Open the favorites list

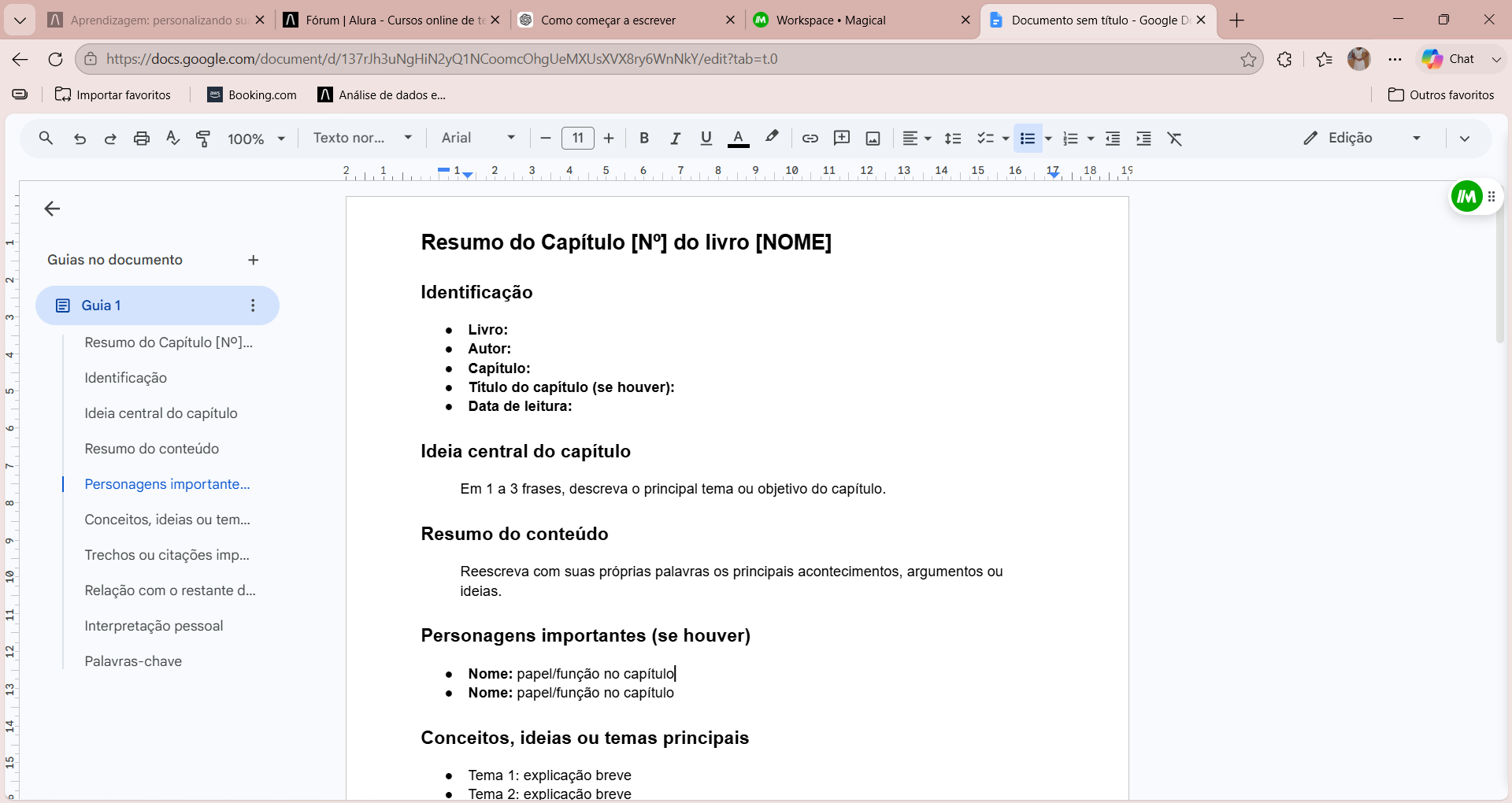tap(1324, 59)
